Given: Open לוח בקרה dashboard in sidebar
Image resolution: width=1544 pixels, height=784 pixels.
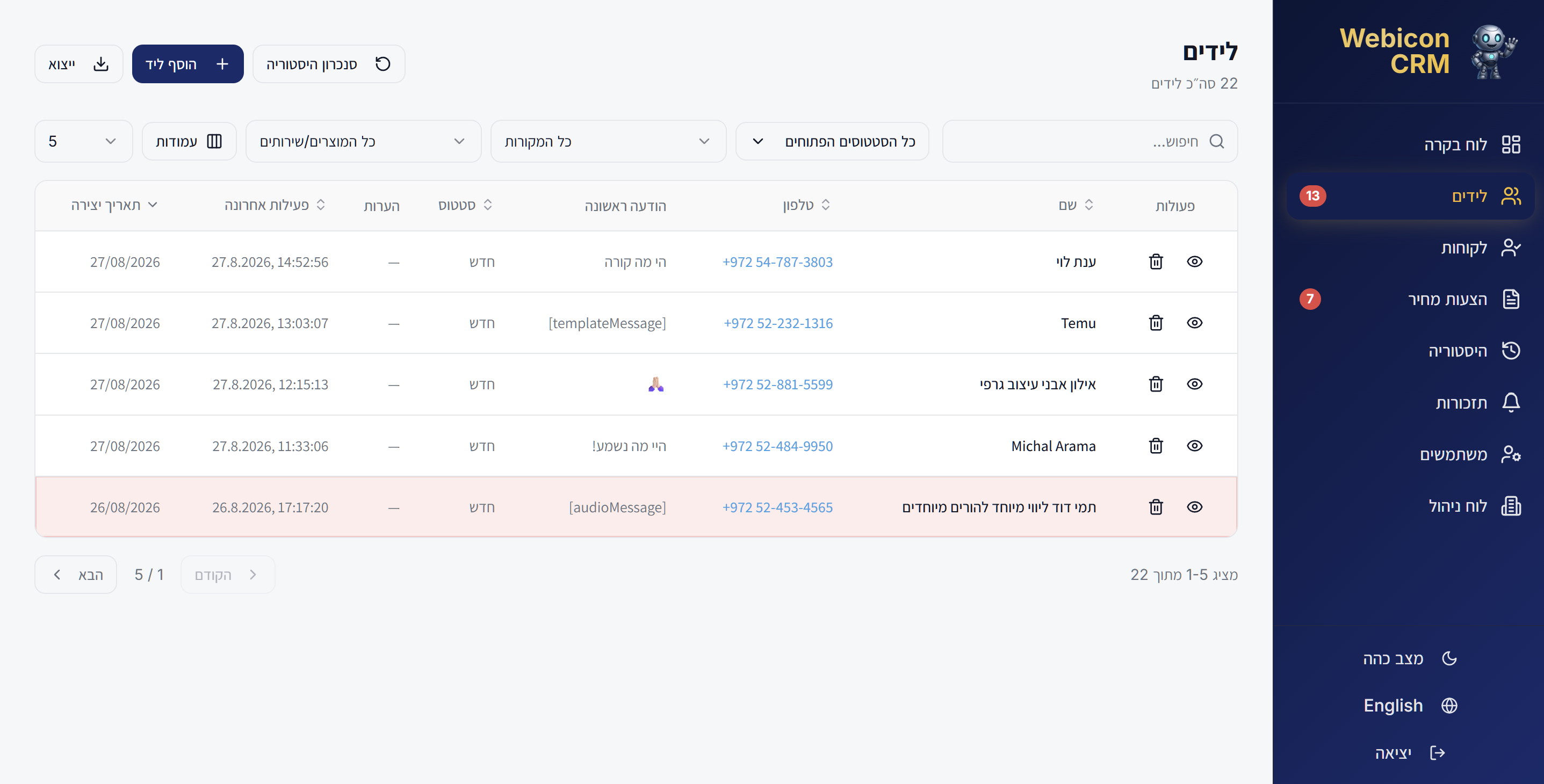Looking at the screenshot, I should [1410, 144].
